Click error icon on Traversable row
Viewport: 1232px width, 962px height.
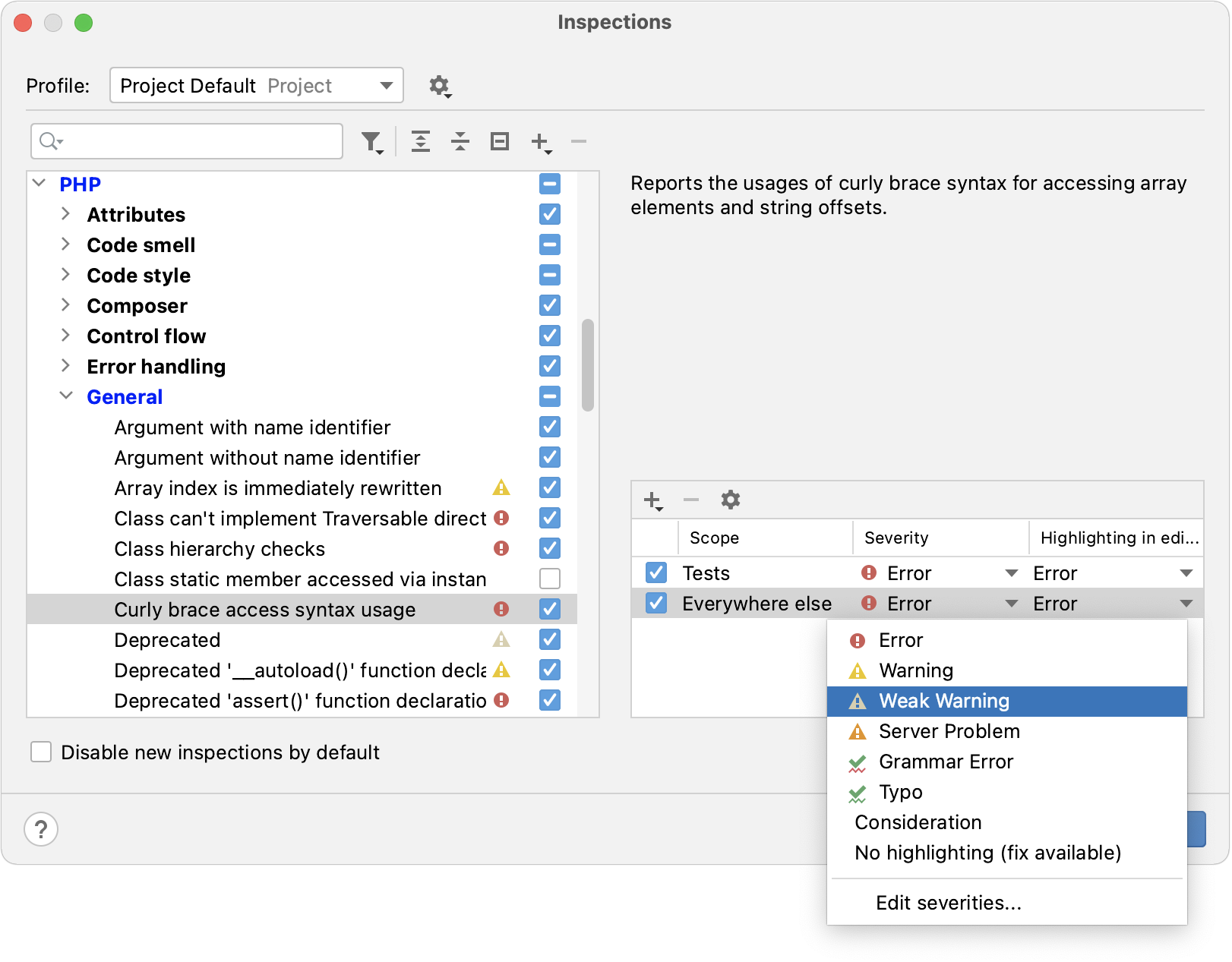click(501, 518)
